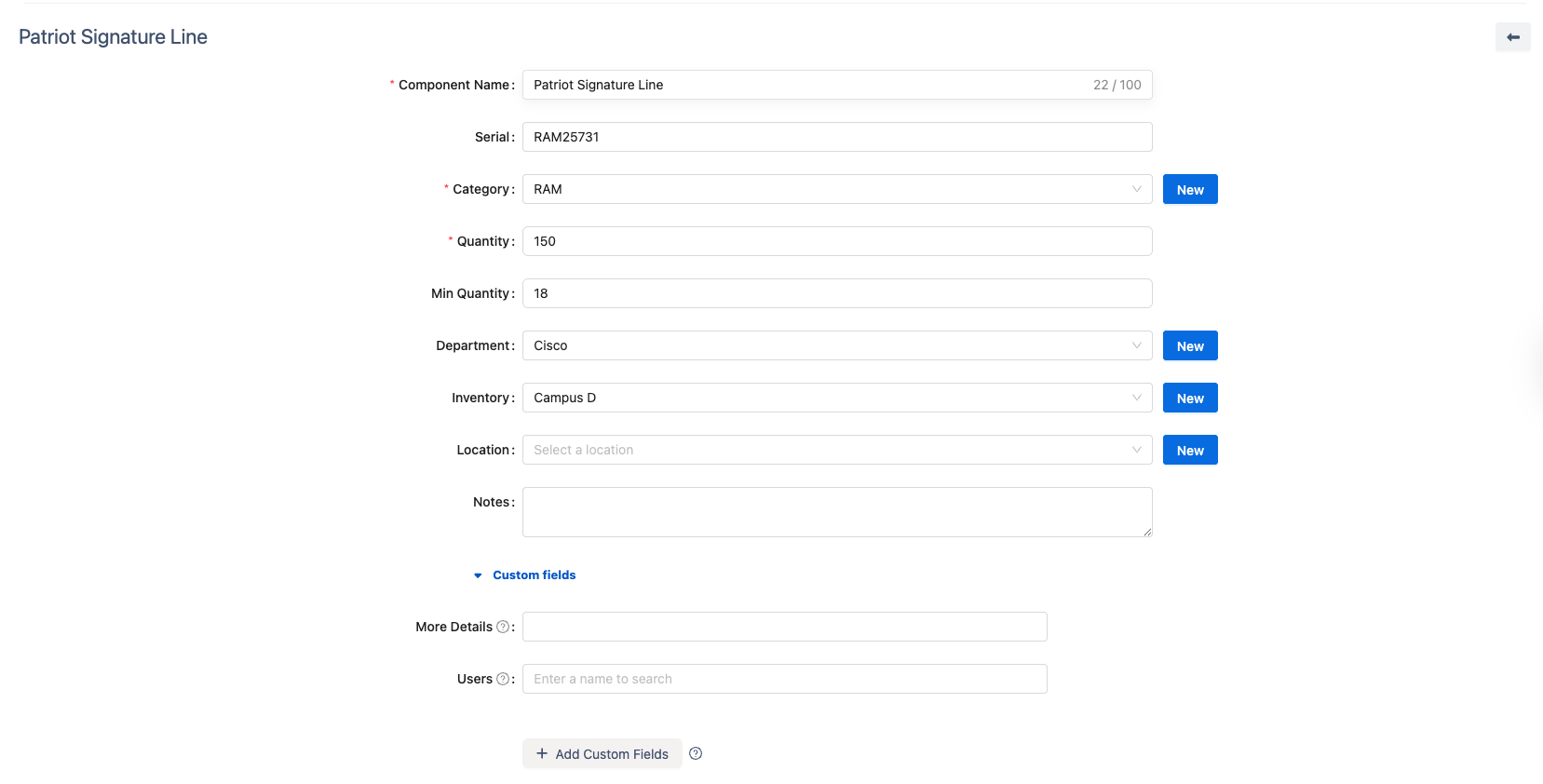Open the Select a location dropdown
The image size is (1543, 784).
click(x=836, y=450)
